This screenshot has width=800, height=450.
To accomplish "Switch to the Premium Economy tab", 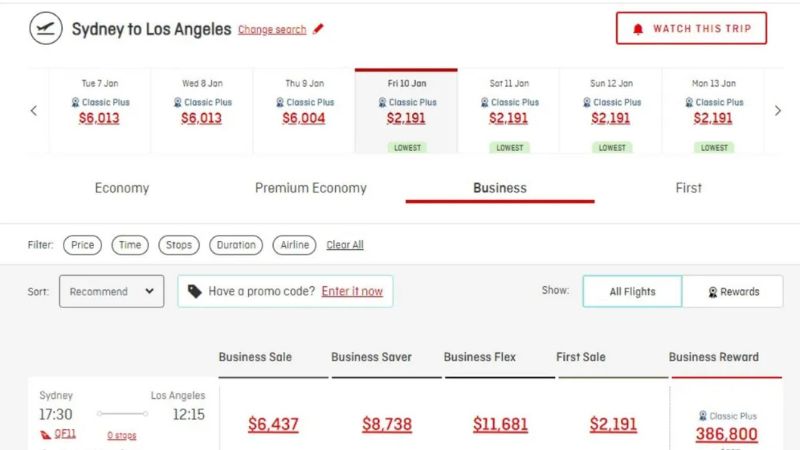I will (310, 188).
